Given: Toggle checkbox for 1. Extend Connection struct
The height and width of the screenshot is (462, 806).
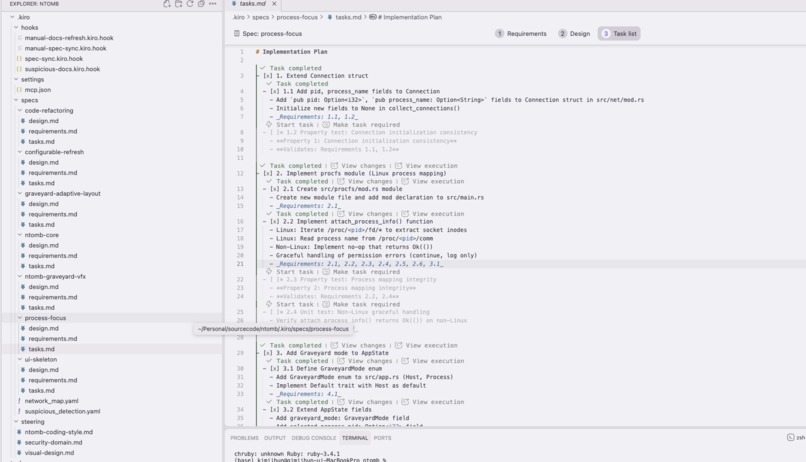Looking at the screenshot, I should (268, 76).
